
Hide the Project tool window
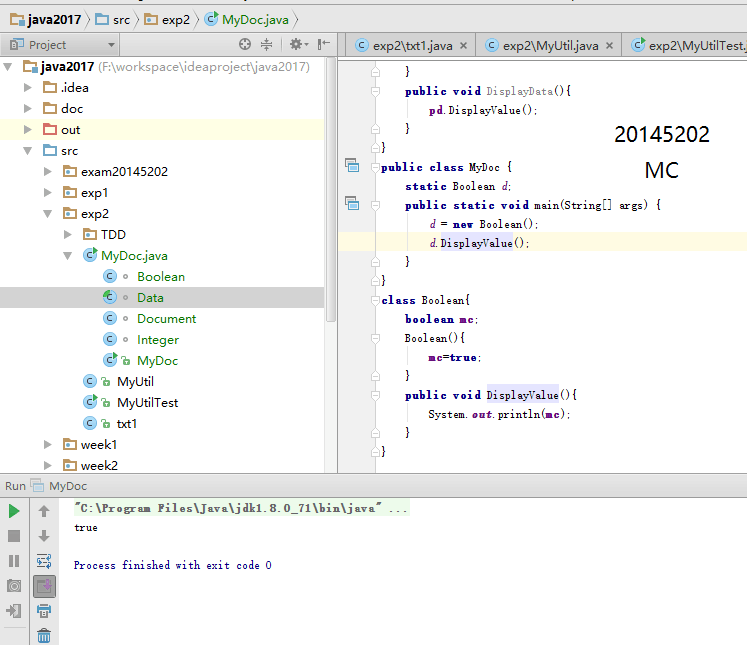(324, 44)
